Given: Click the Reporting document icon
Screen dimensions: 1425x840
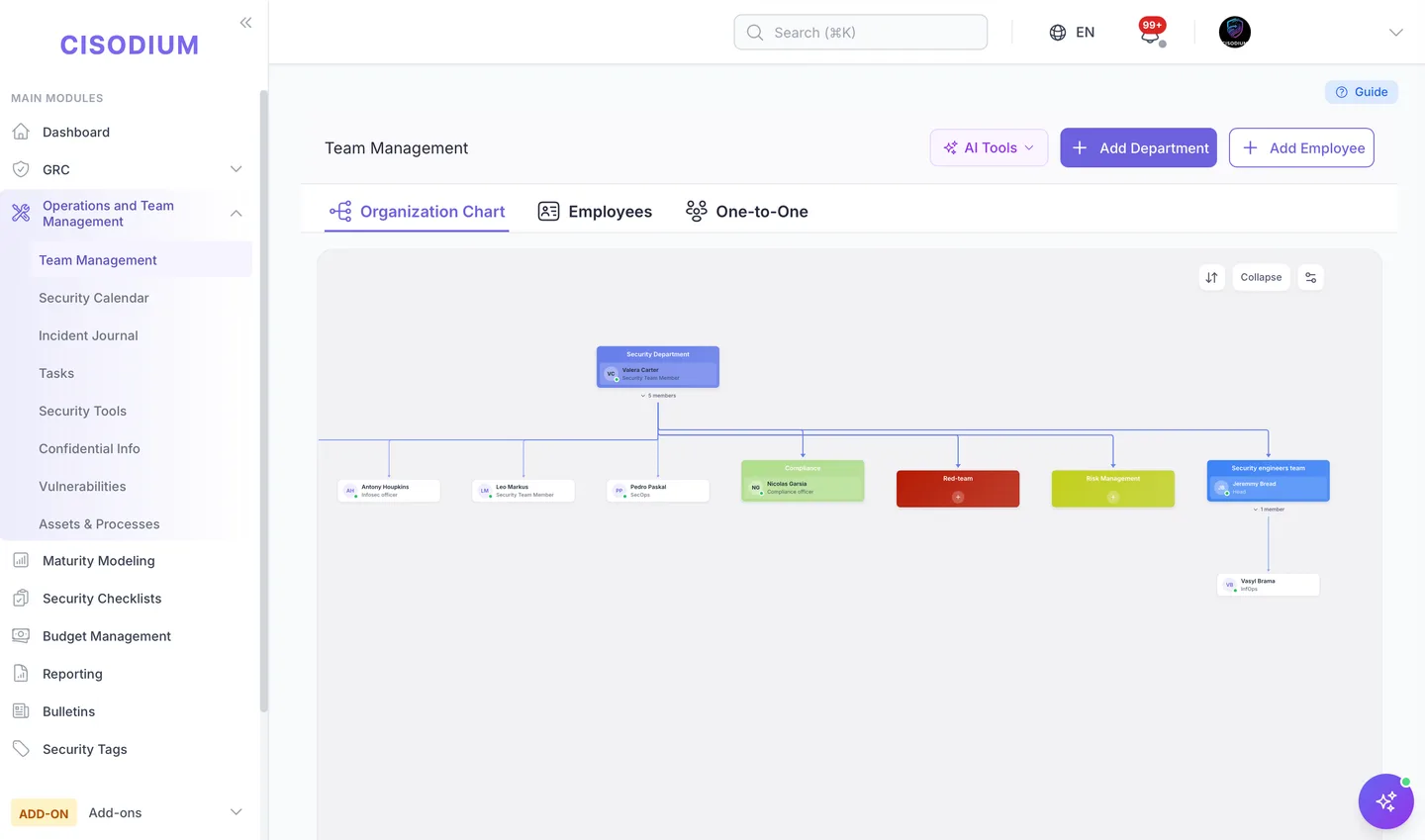Looking at the screenshot, I should [x=21, y=673].
